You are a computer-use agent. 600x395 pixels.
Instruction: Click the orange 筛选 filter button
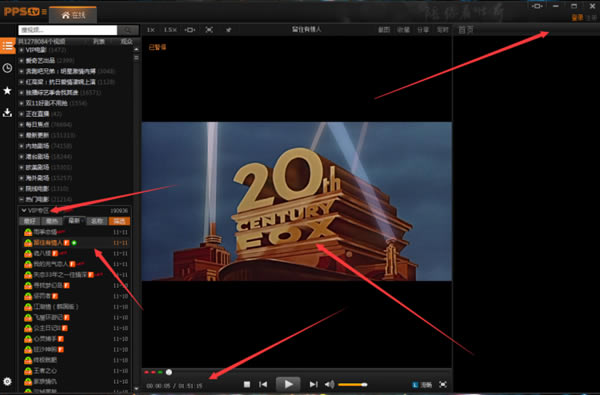(x=119, y=221)
